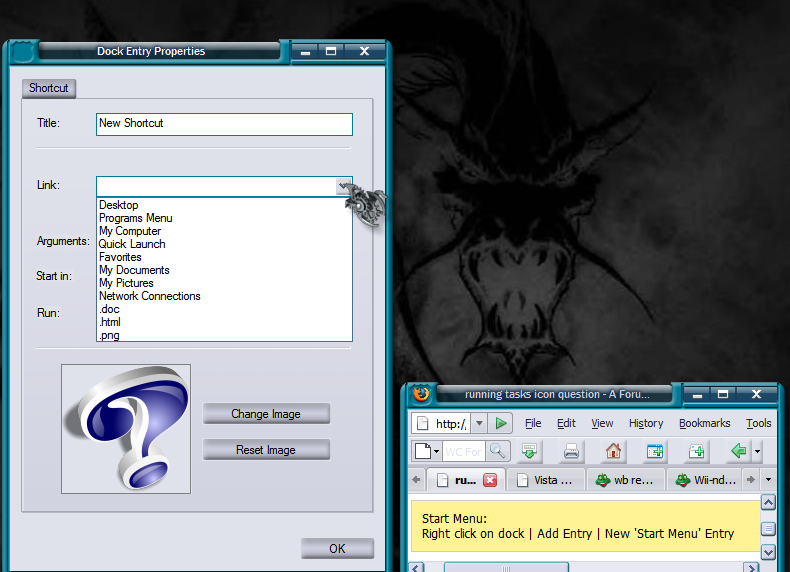Click the search engine page icon in Firefox
This screenshot has height=572, width=790.
[423, 451]
